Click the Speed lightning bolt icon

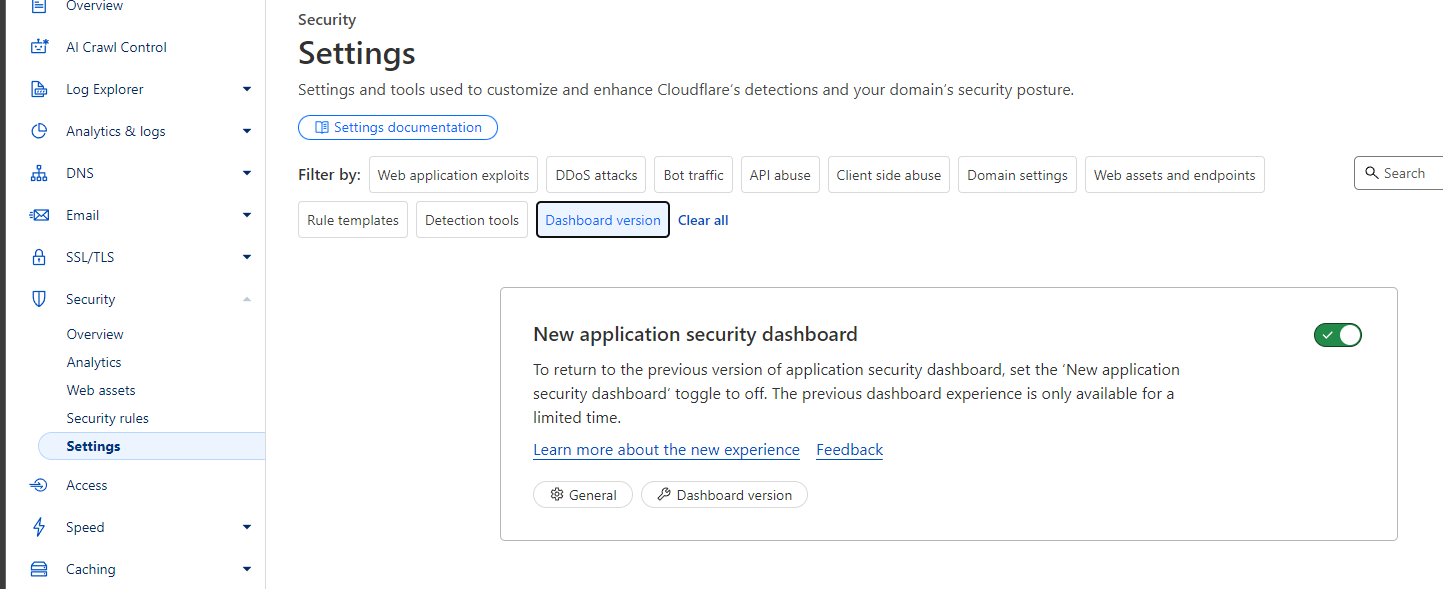point(39,527)
